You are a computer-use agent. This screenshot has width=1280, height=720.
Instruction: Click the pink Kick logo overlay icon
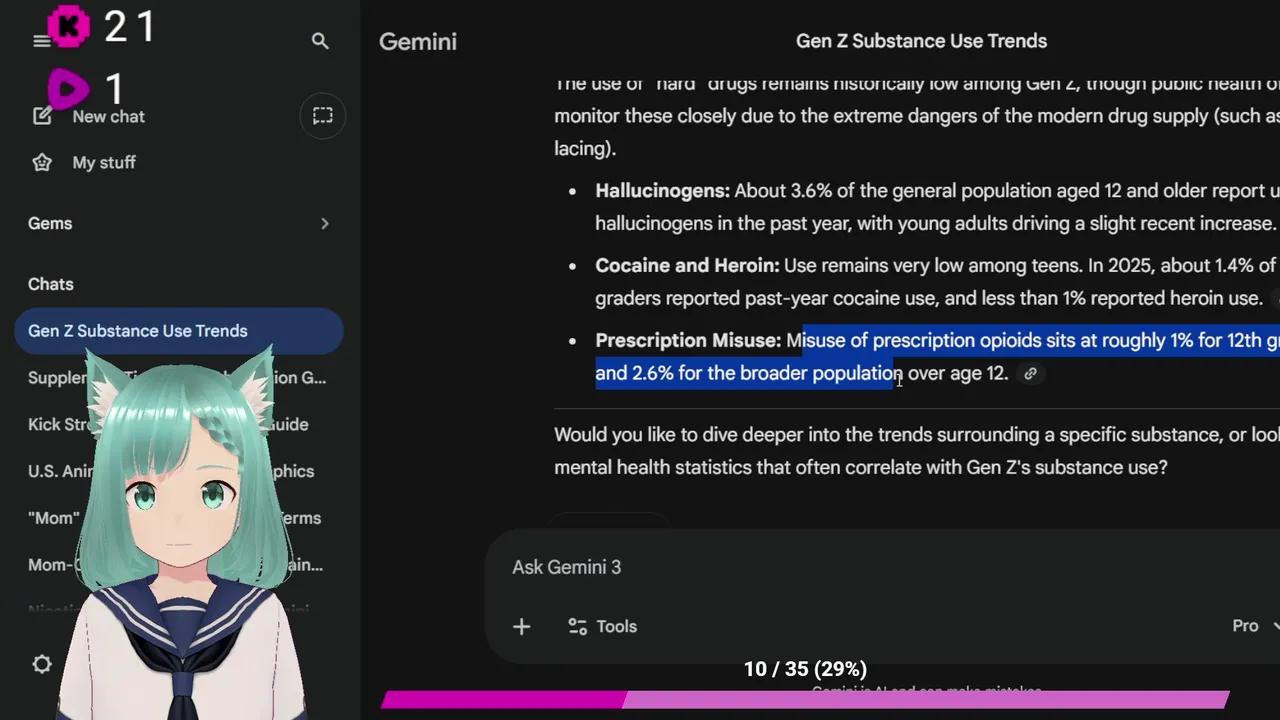click(69, 27)
